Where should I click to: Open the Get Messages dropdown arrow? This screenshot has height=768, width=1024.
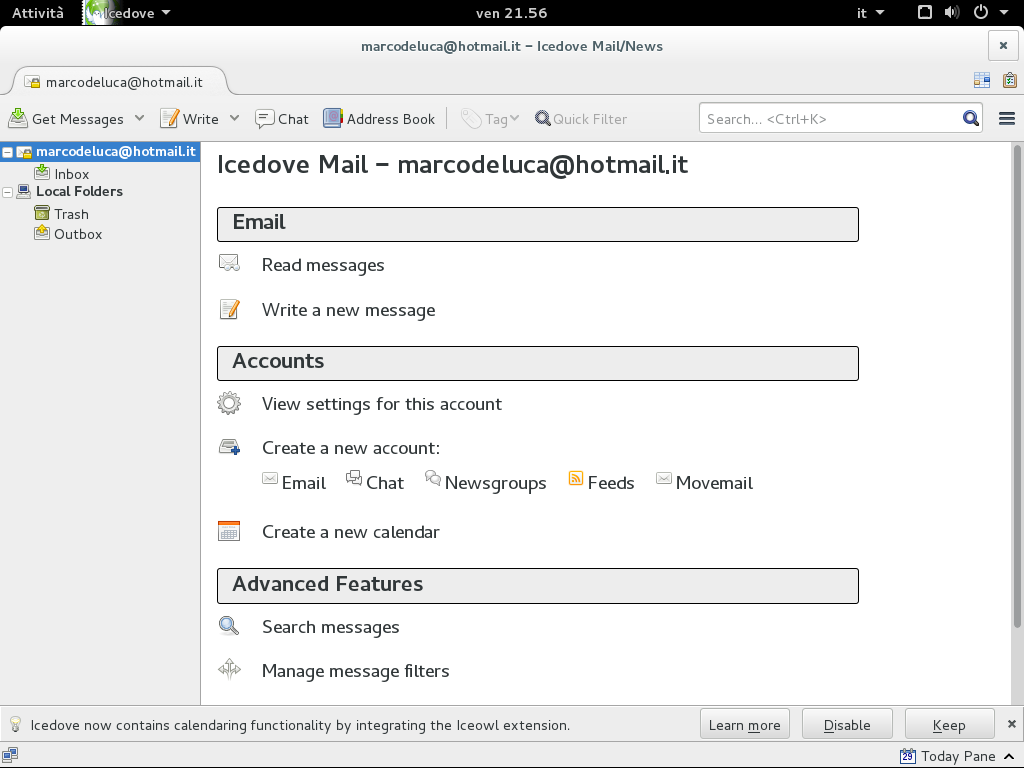pos(139,118)
